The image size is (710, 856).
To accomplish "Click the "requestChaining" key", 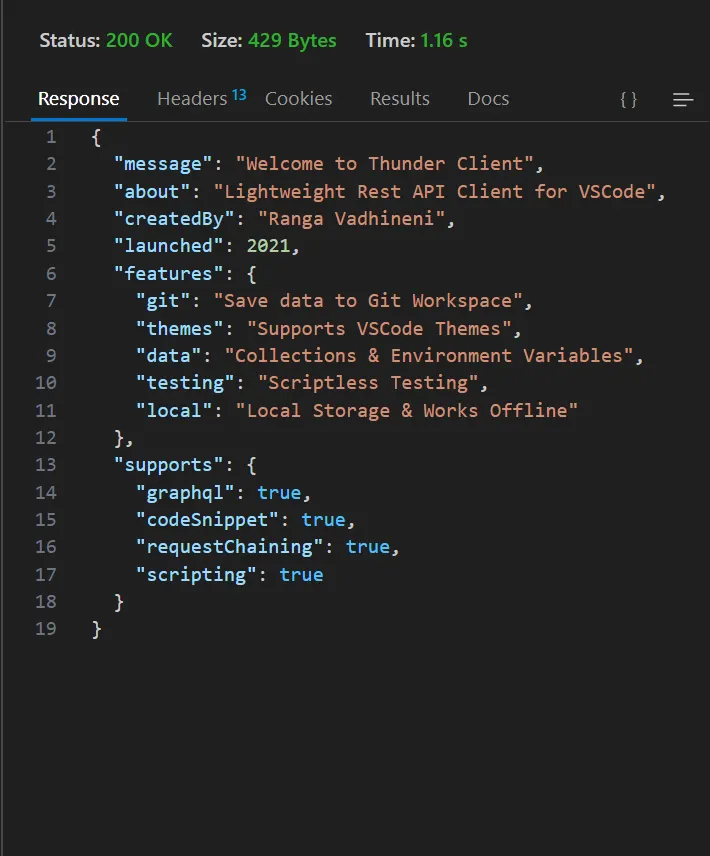I will click(229, 547).
